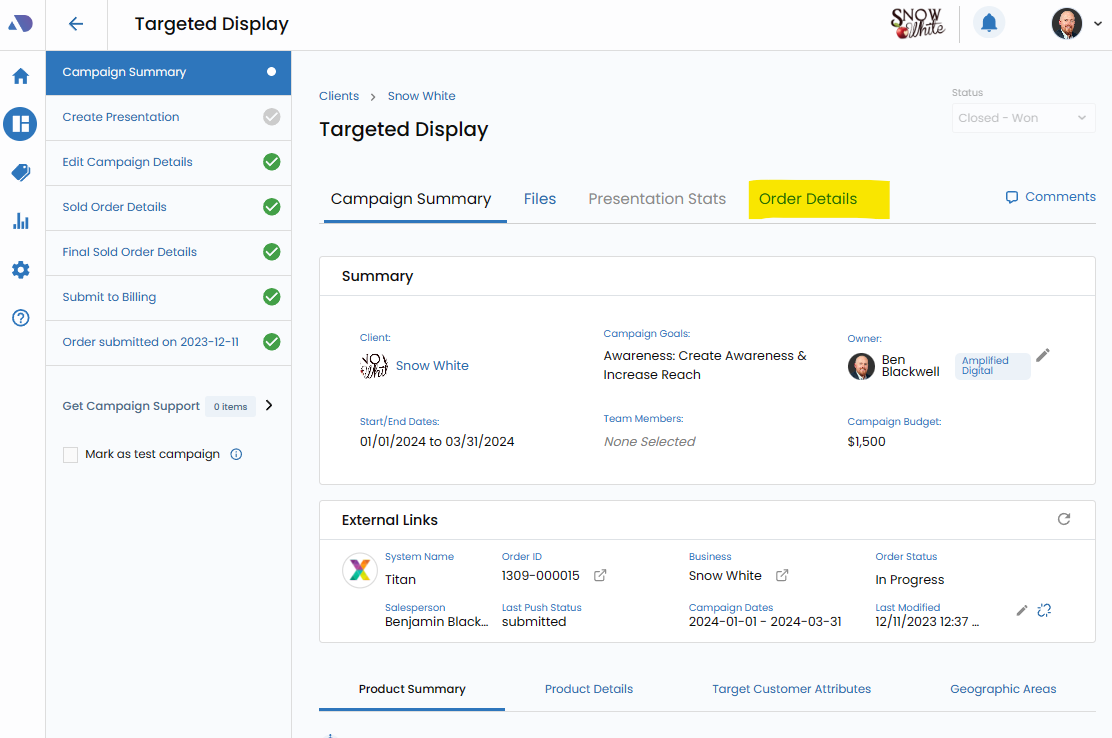Image resolution: width=1112 pixels, height=738 pixels.
Task: Select Sold Order Details step
Action: (x=114, y=207)
